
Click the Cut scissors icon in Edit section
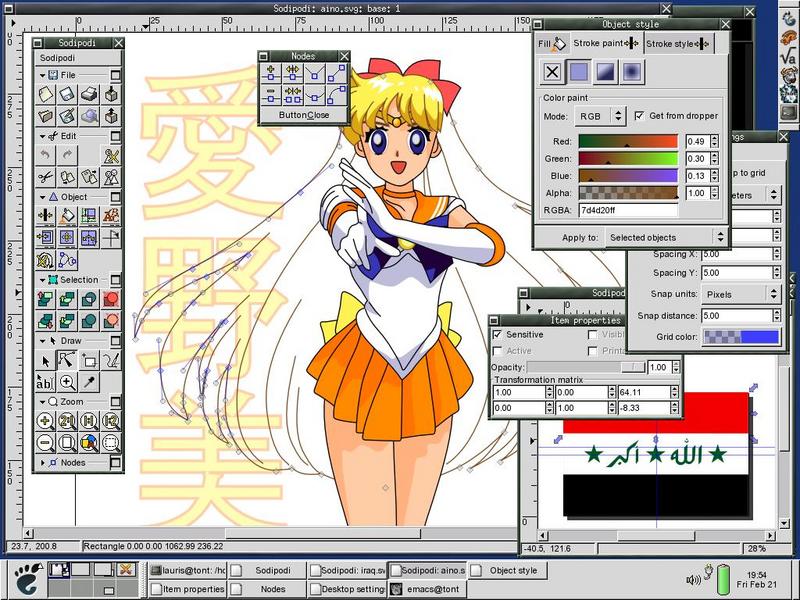(x=45, y=177)
